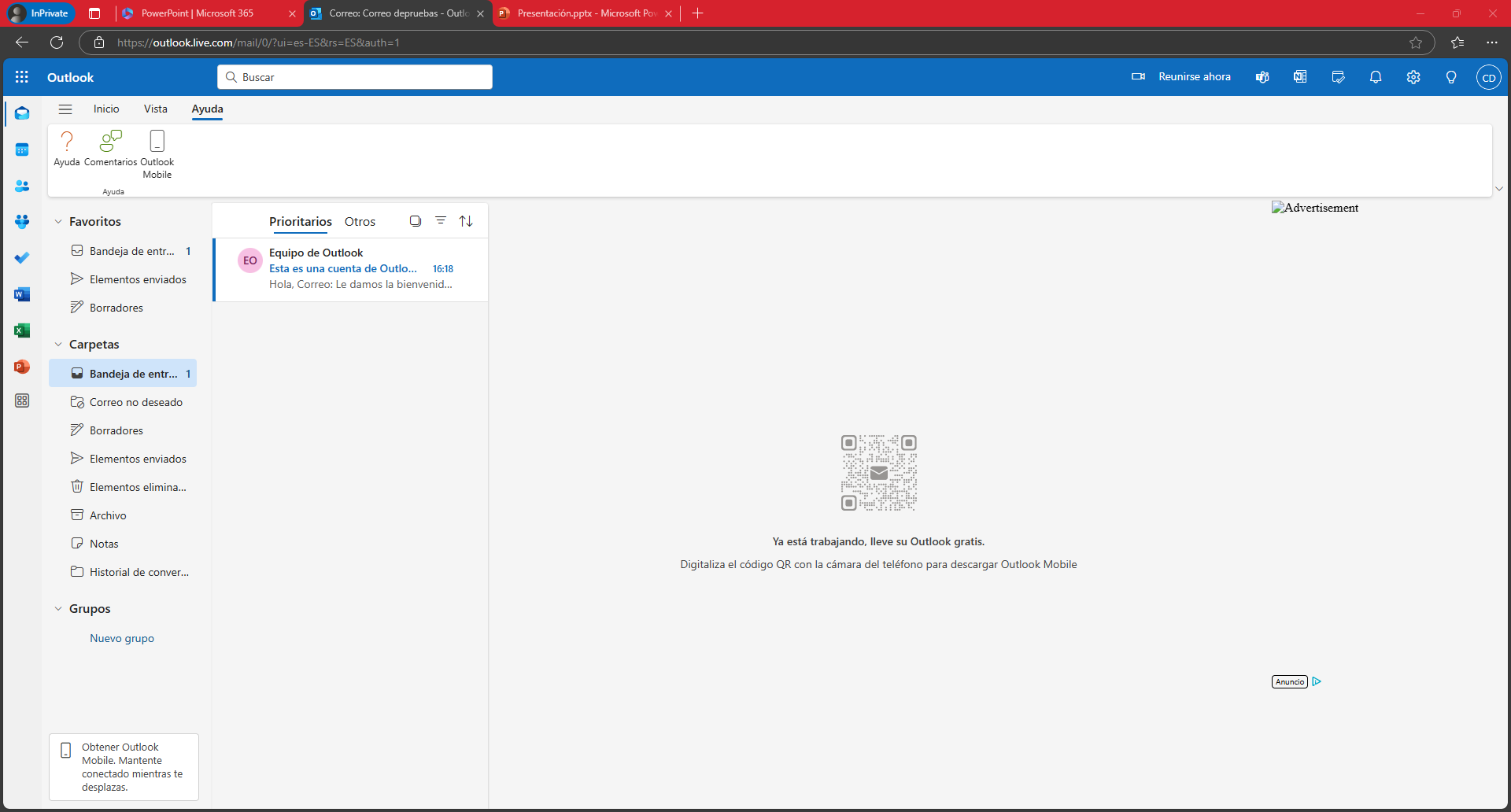The width and height of the screenshot is (1511, 812).
Task: Open the notifications bell
Action: [x=1376, y=77]
